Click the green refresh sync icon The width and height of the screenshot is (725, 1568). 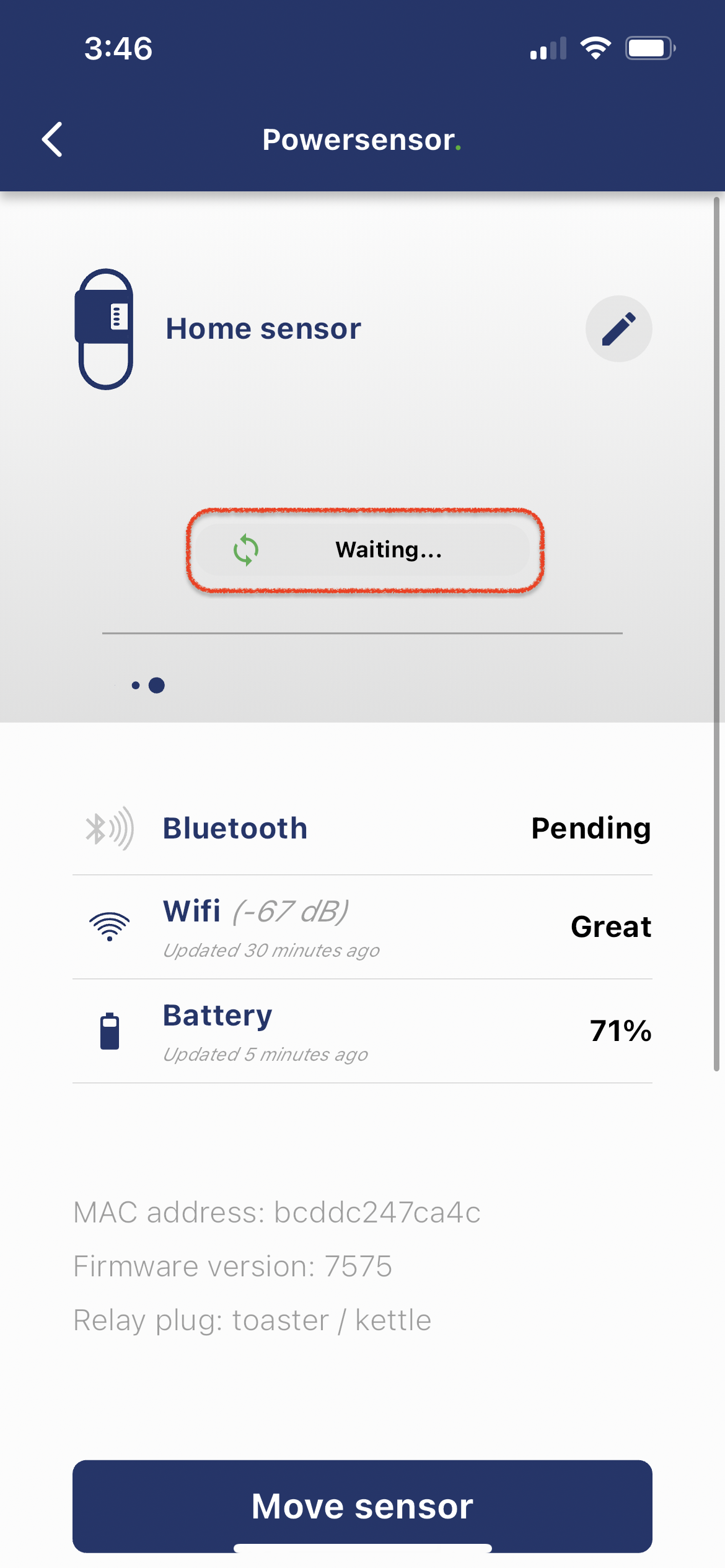click(246, 550)
